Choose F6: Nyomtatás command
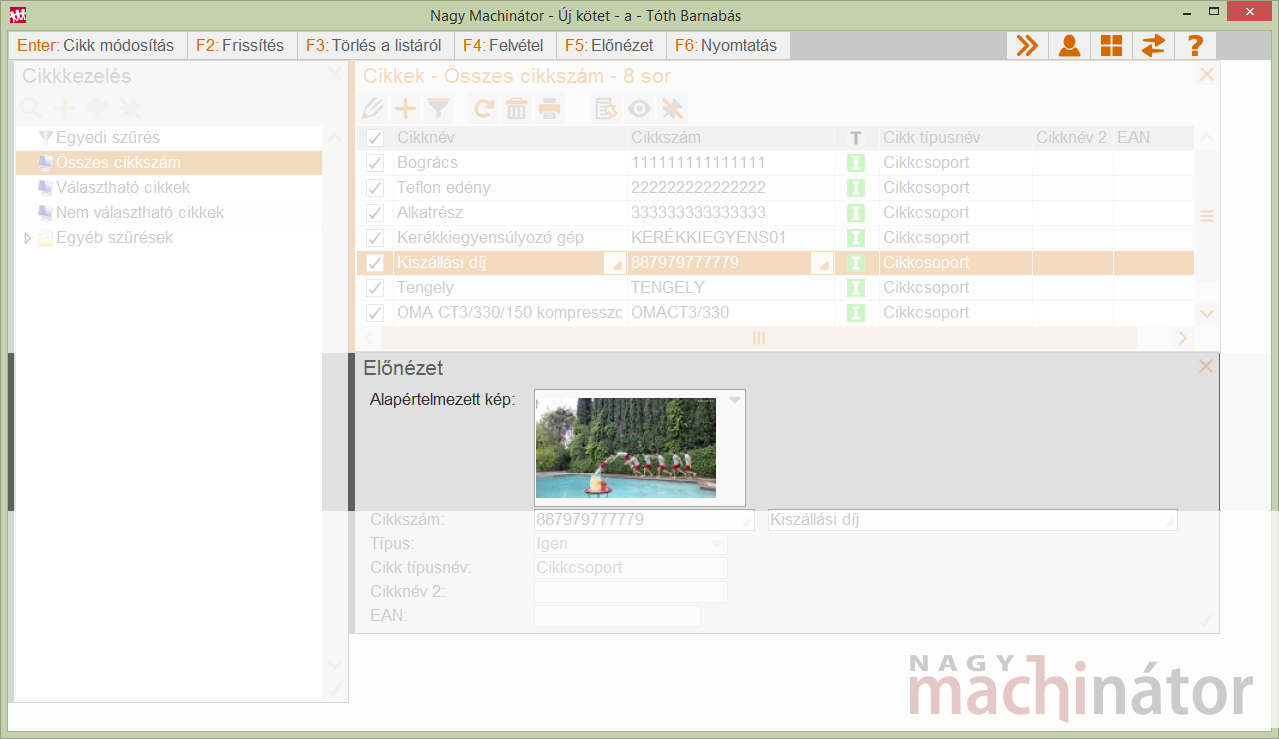 click(x=726, y=45)
